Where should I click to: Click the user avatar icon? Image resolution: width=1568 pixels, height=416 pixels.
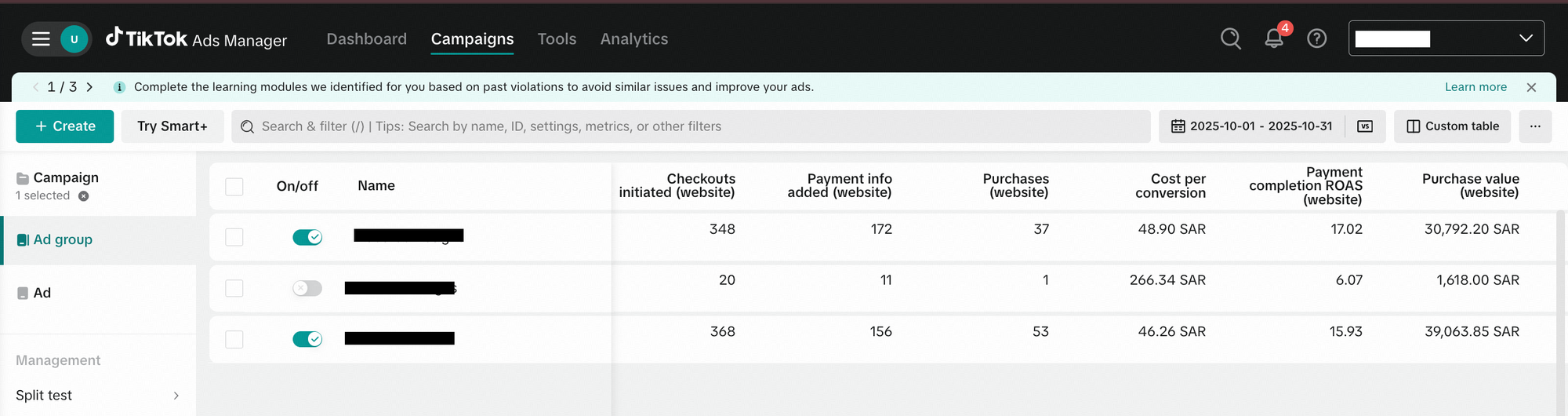(74, 38)
